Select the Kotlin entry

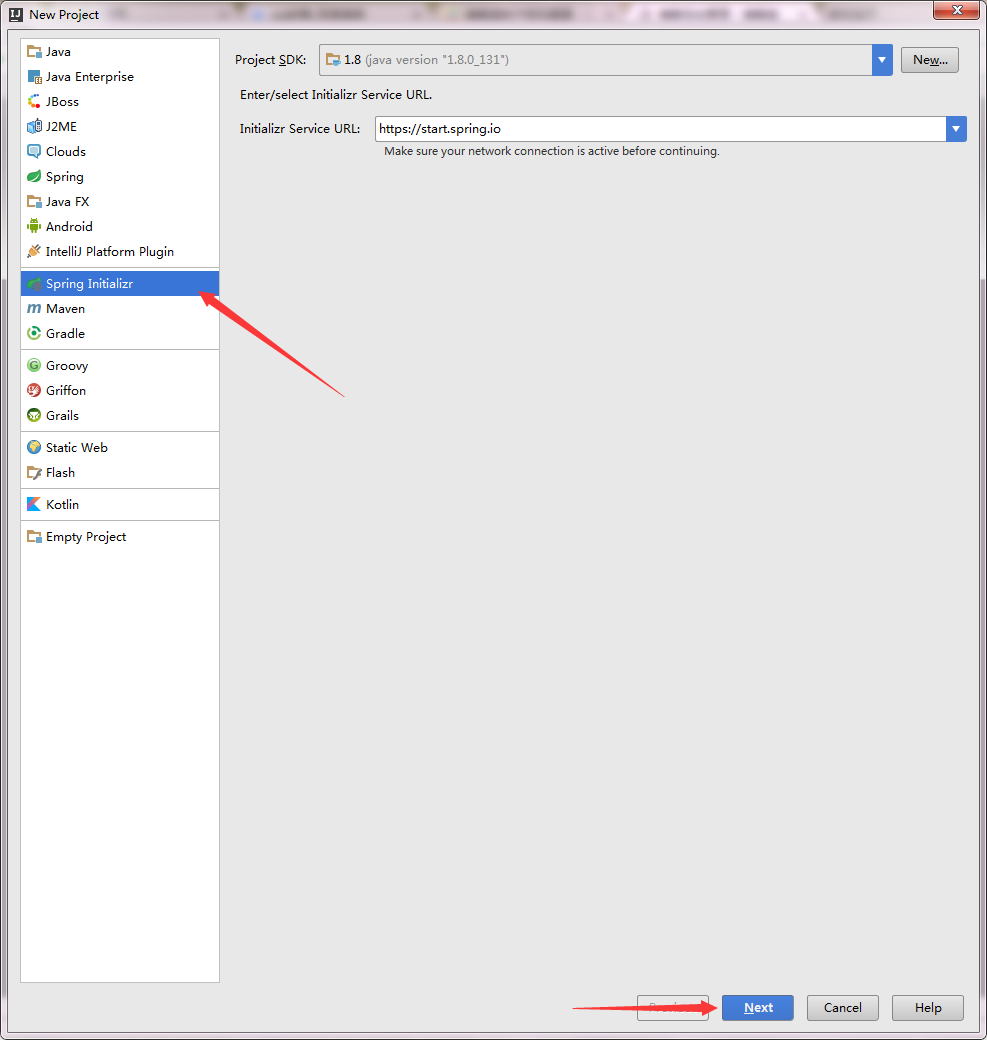click(x=120, y=505)
